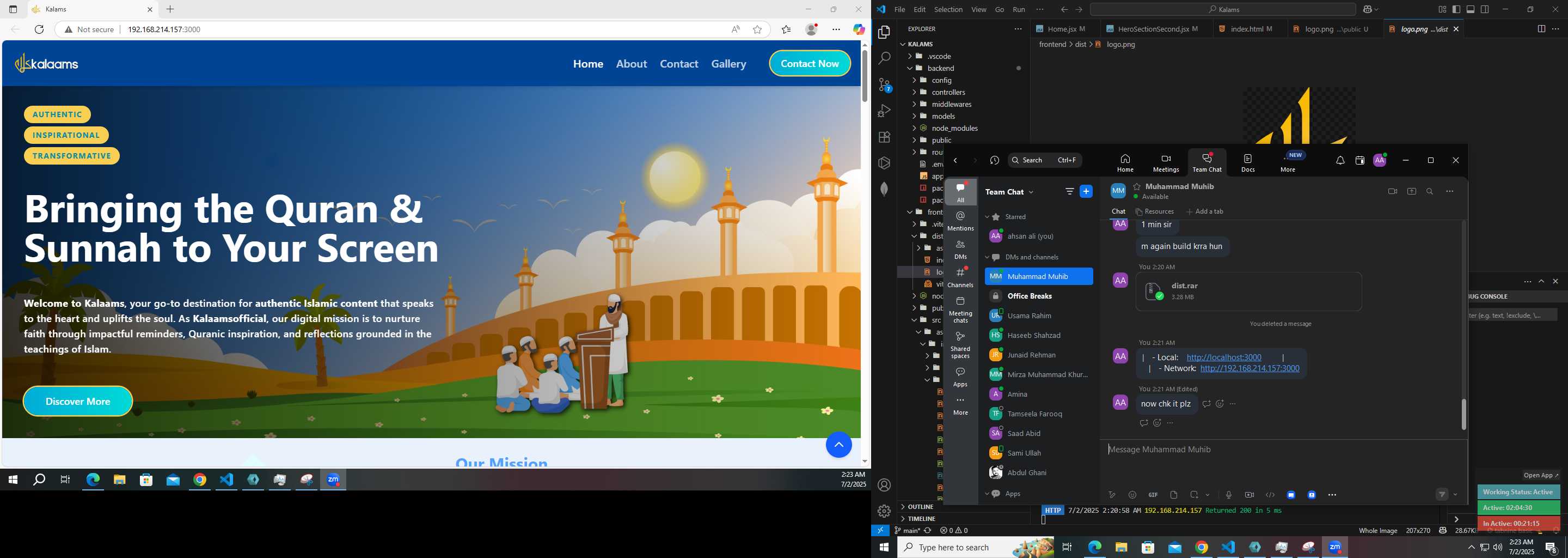The image size is (1568, 558).
Task: Open emoji picker in Zoom message toolbar
Action: click(1132, 495)
